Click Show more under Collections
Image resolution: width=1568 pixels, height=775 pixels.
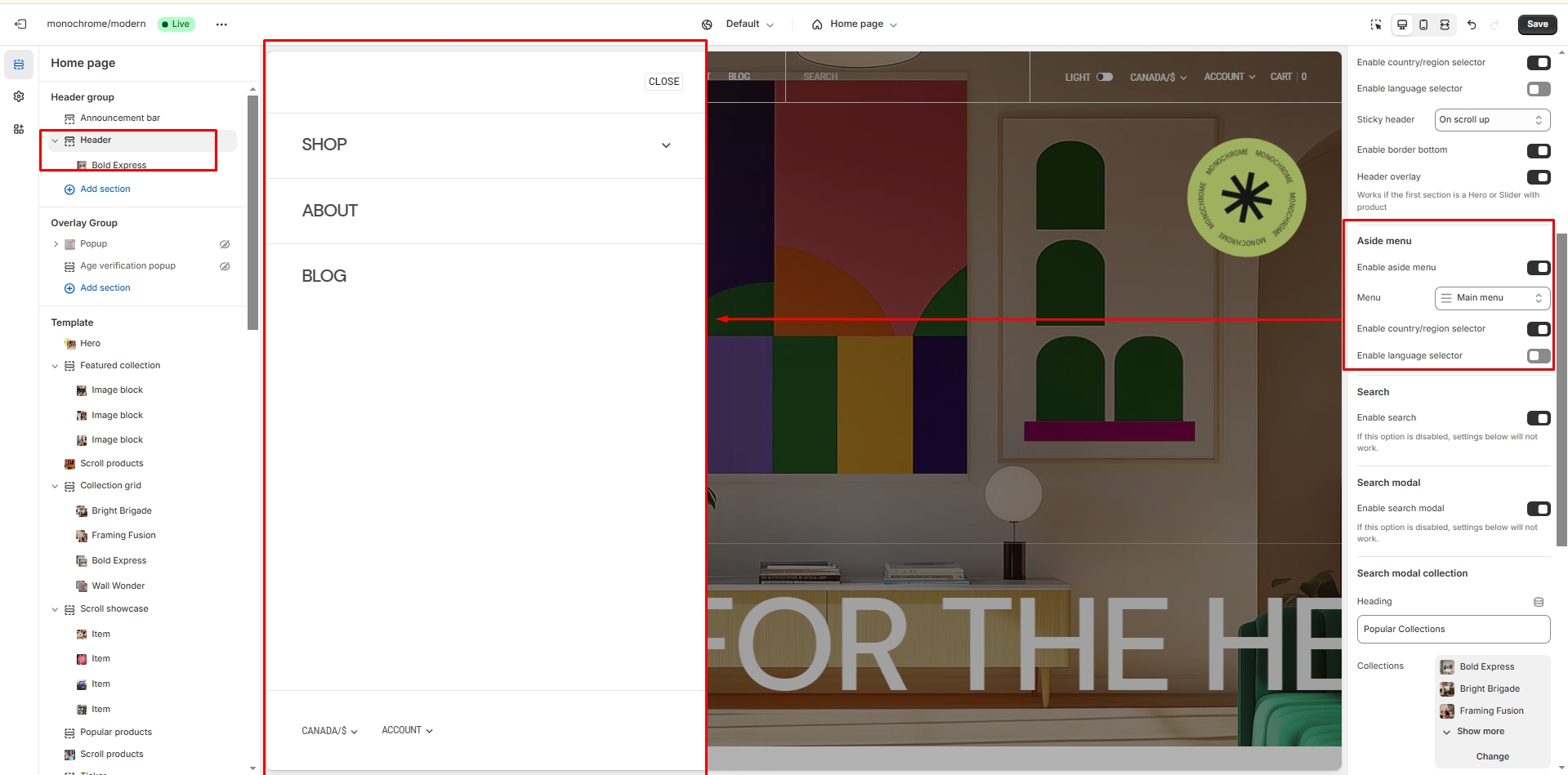tap(1481, 732)
